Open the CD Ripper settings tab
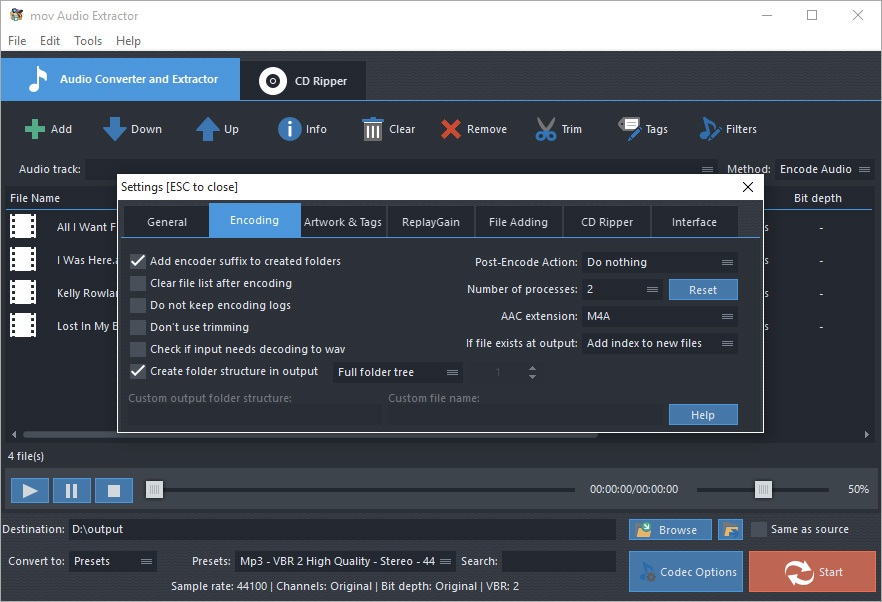Viewport: 882px width, 602px height. pos(607,222)
